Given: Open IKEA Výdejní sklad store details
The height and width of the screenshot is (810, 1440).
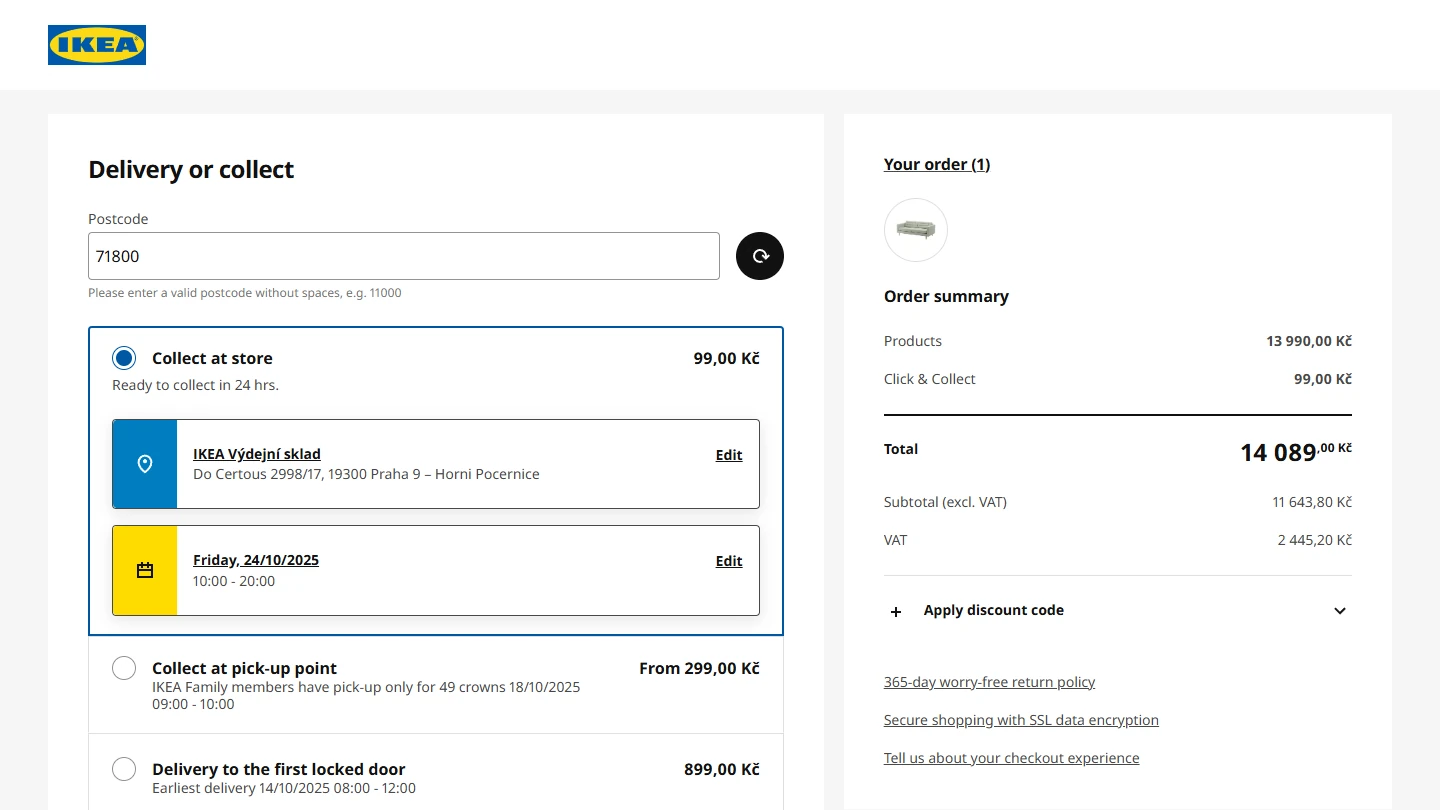Looking at the screenshot, I should (x=256, y=454).
